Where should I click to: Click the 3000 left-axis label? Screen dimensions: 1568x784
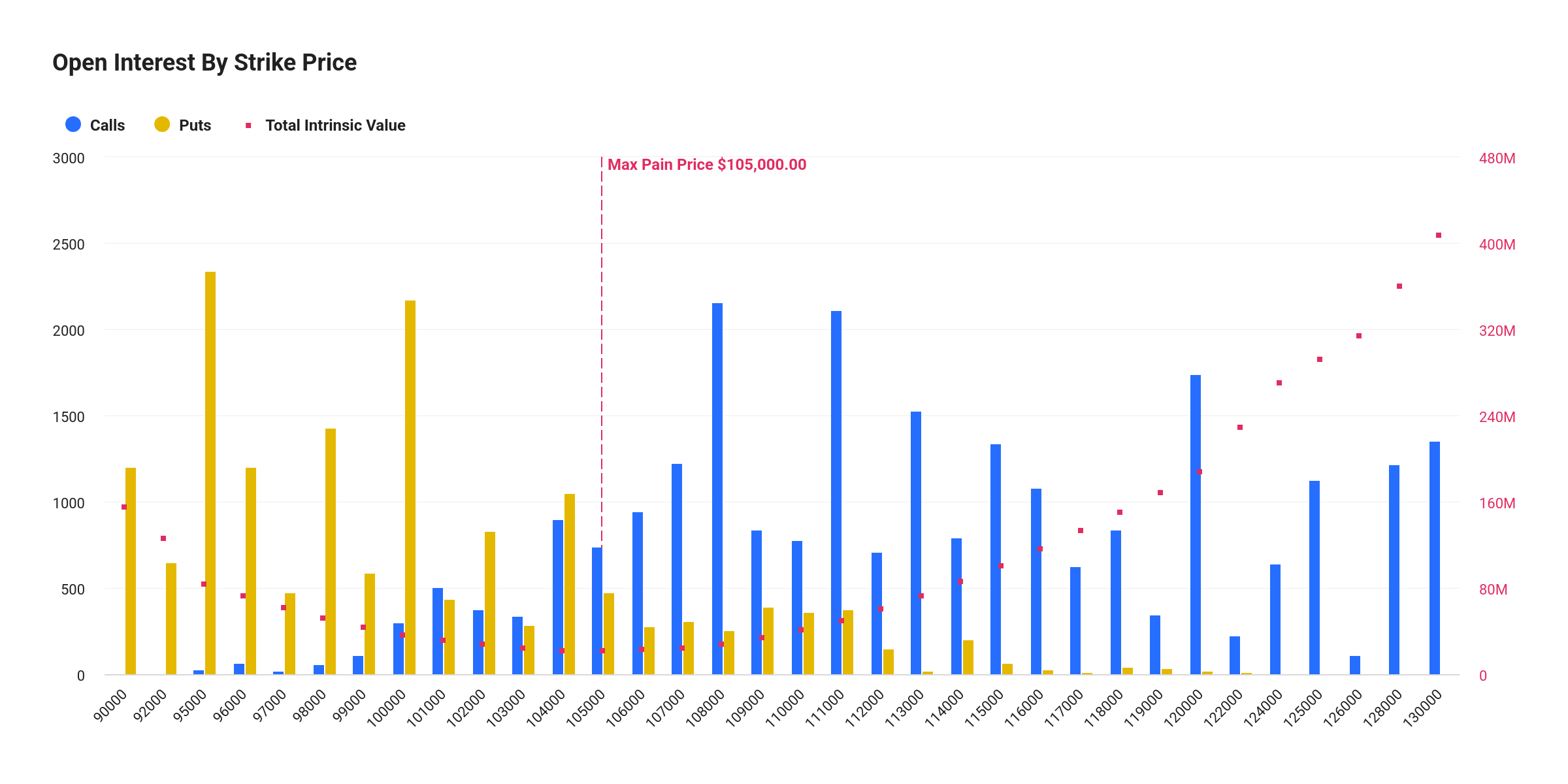pyautogui.click(x=69, y=157)
